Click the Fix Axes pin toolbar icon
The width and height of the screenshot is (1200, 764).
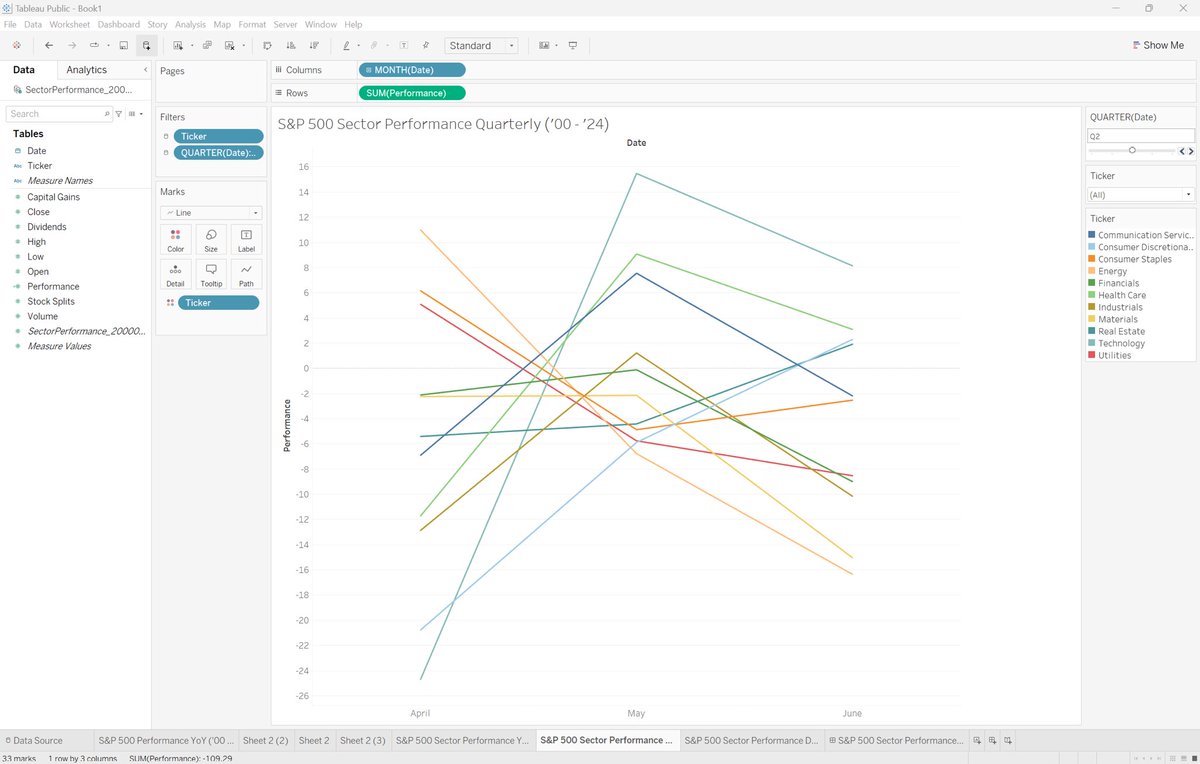pyautogui.click(x=425, y=45)
